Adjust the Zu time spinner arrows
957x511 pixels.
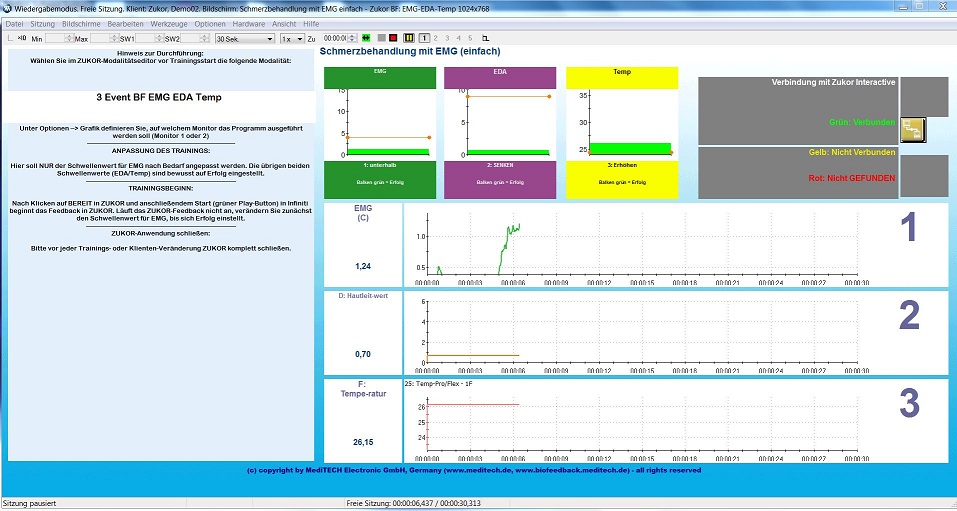coord(352,38)
